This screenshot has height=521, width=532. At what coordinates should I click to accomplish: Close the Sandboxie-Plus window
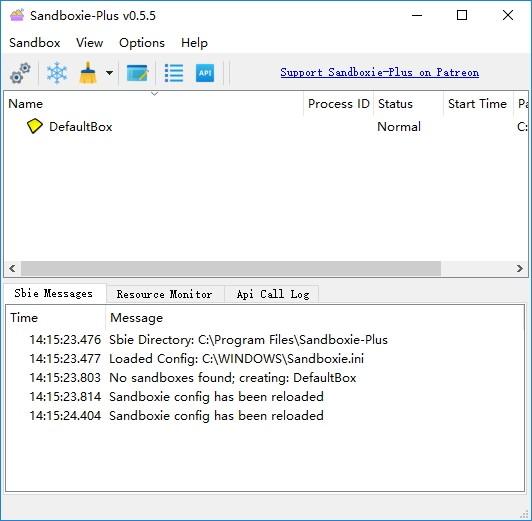[x=508, y=15]
